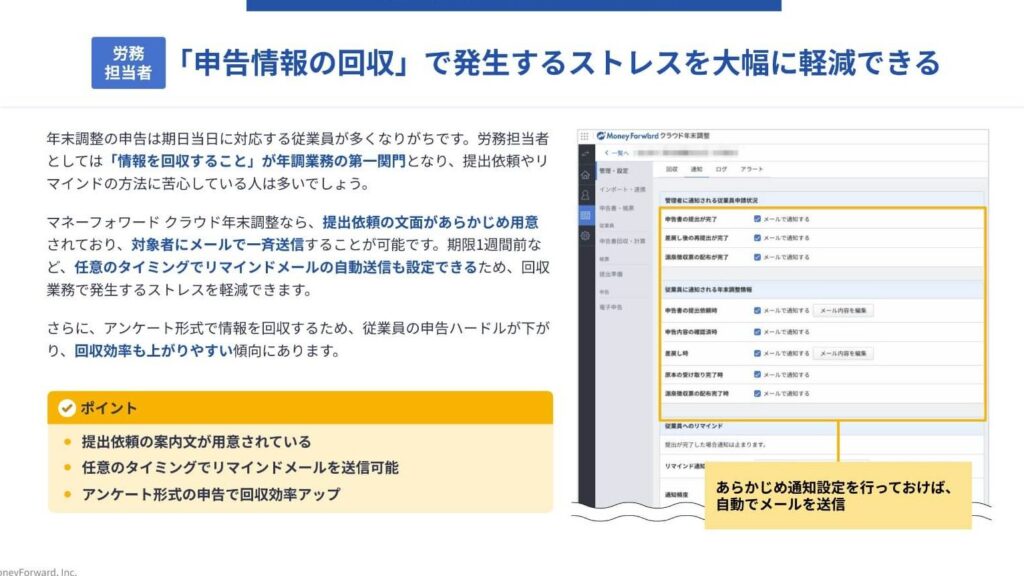Select the highlighted blue sidebar icon
The image size is (1024, 576).
pyautogui.click(x=585, y=215)
